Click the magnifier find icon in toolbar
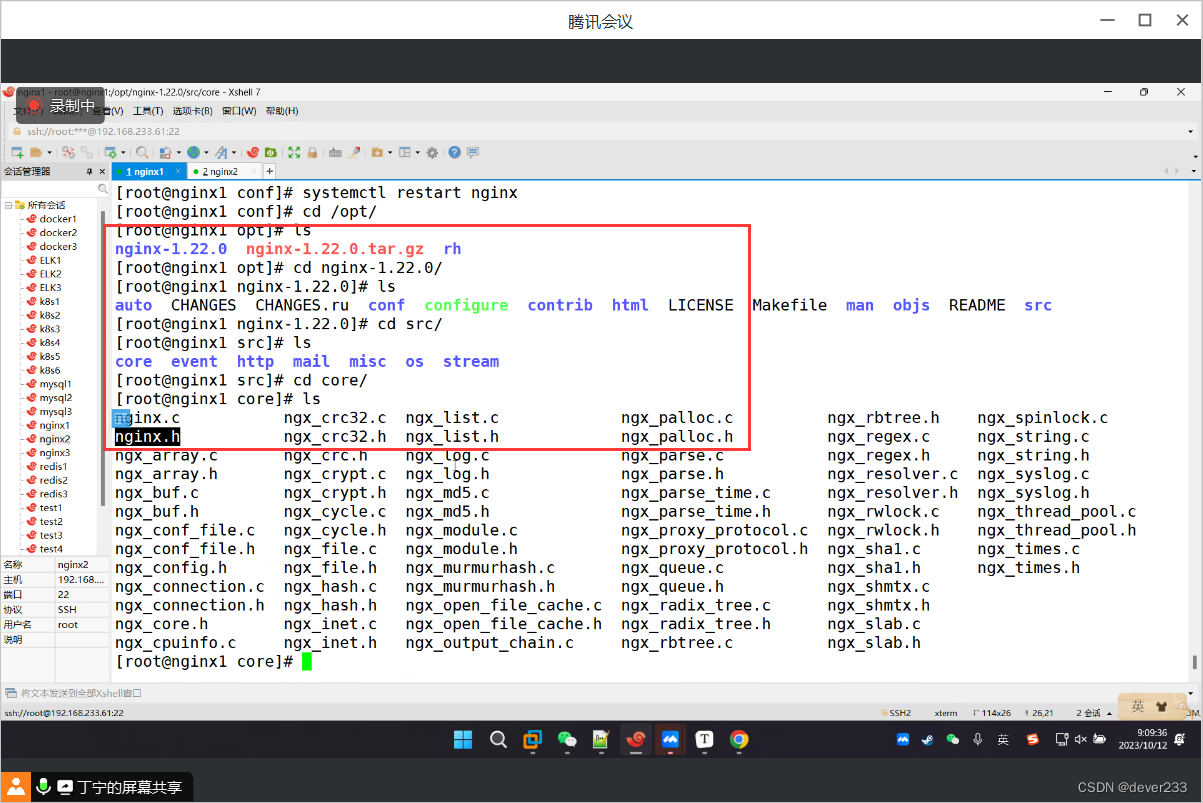1203x803 pixels. [x=142, y=153]
